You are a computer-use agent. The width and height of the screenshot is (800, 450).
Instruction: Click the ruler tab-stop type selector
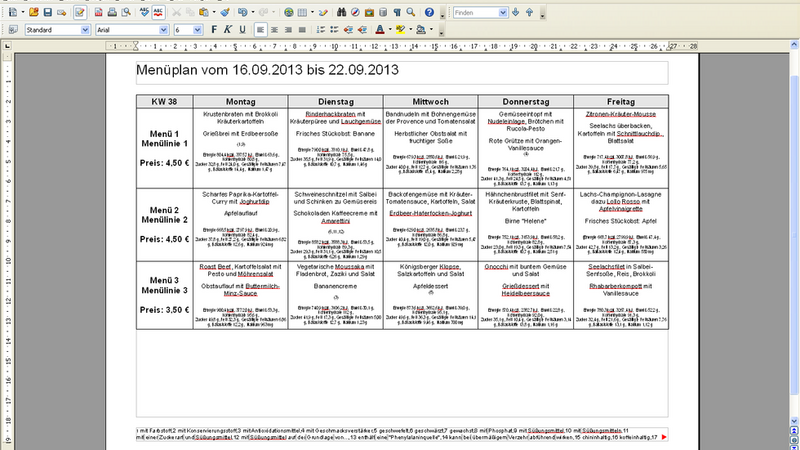tap(7, 46)
